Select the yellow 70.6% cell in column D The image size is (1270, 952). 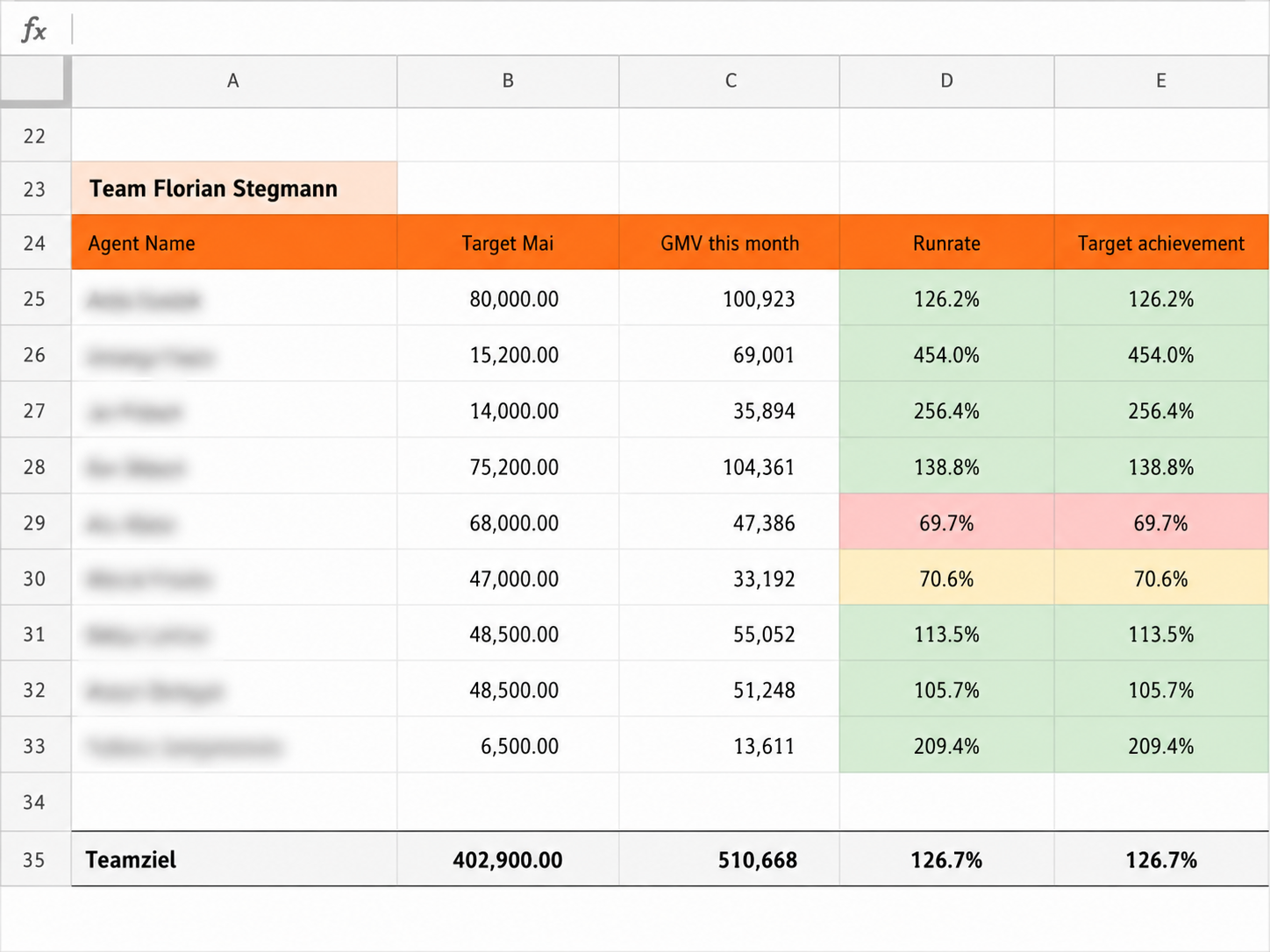(946, 579)
